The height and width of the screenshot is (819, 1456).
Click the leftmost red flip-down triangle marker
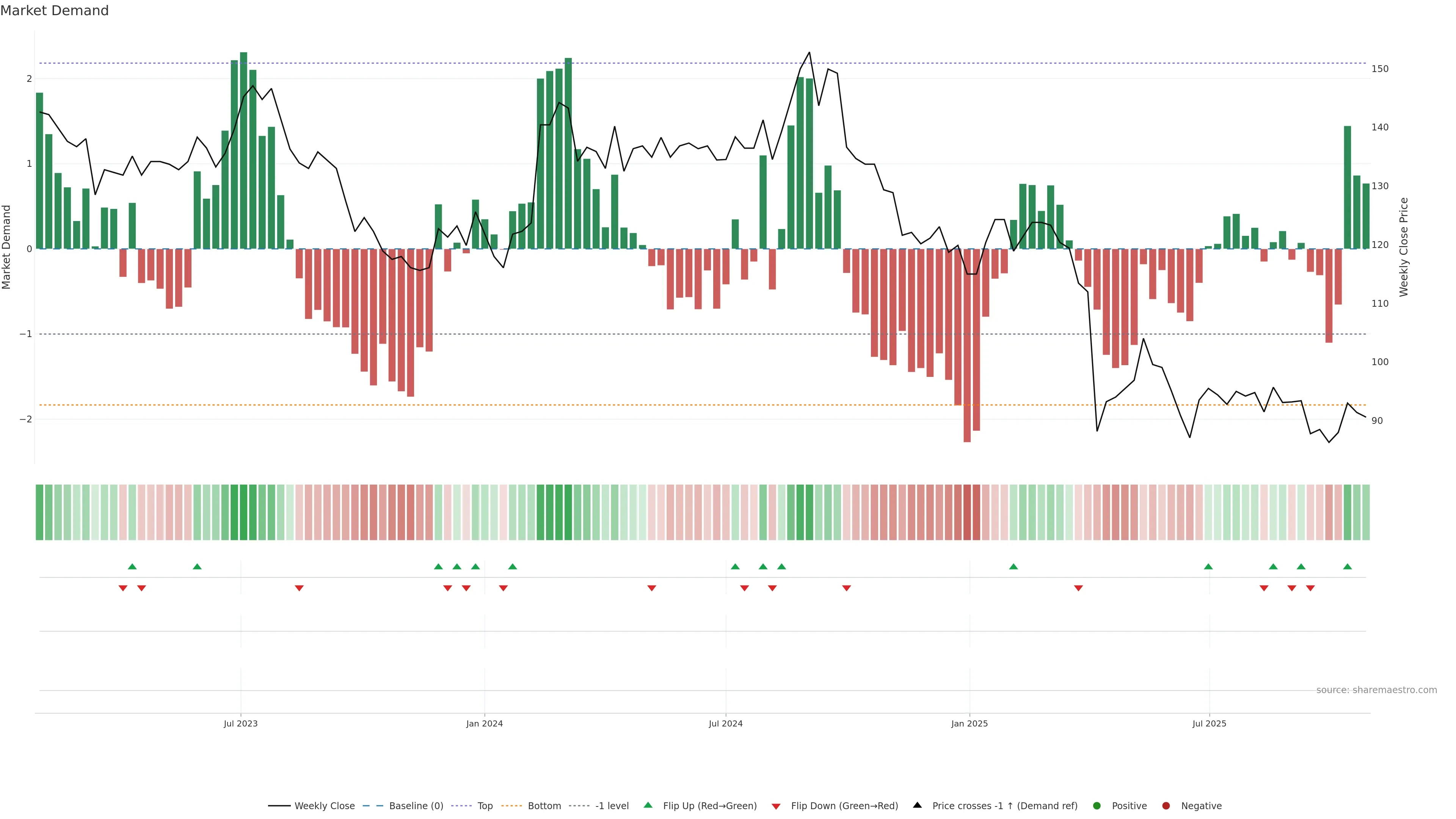pos(123,588)
